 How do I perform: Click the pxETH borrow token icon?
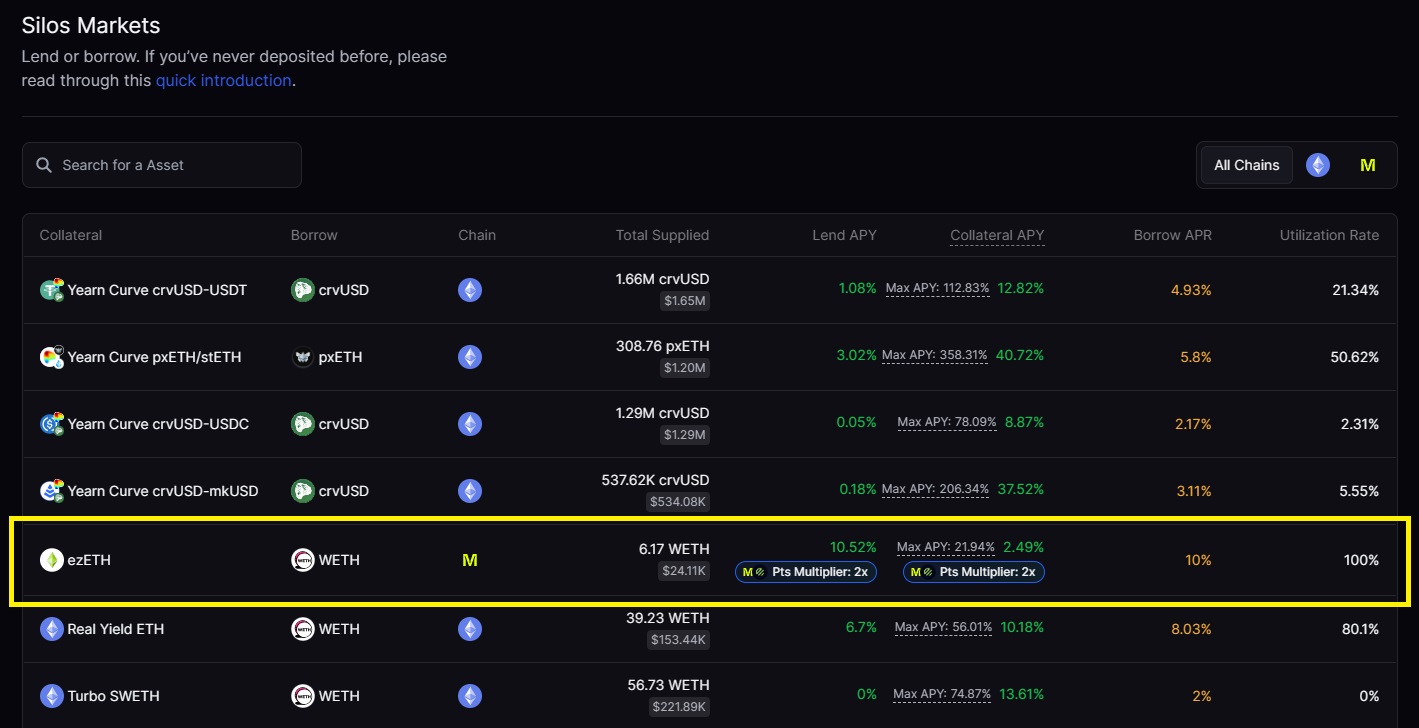[x=302, y=357]
